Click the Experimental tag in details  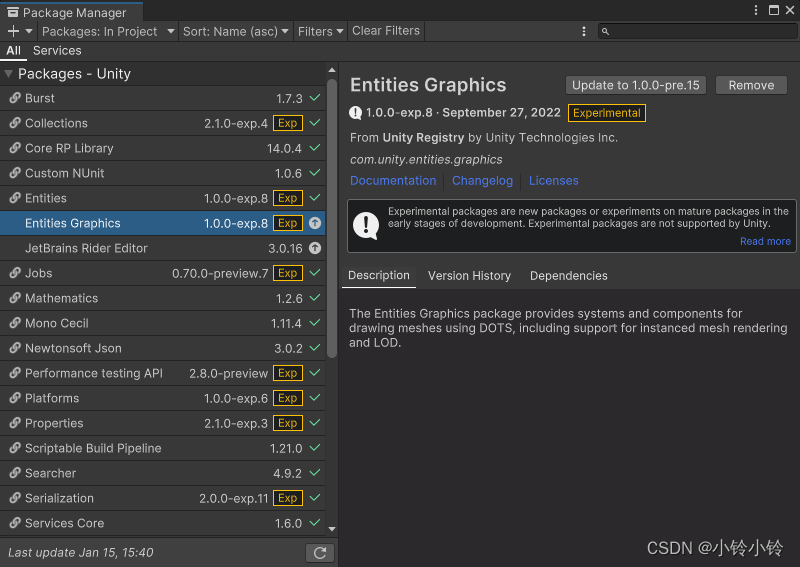607,113
